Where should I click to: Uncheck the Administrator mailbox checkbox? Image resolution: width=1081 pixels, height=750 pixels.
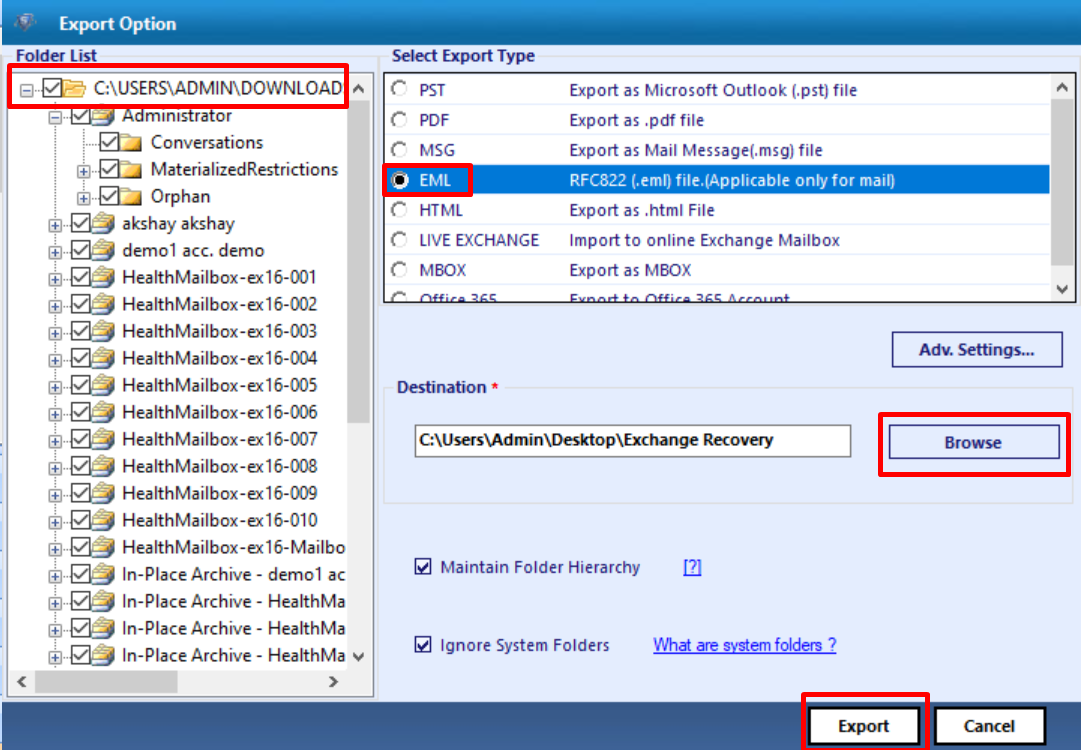click(80, 116)
